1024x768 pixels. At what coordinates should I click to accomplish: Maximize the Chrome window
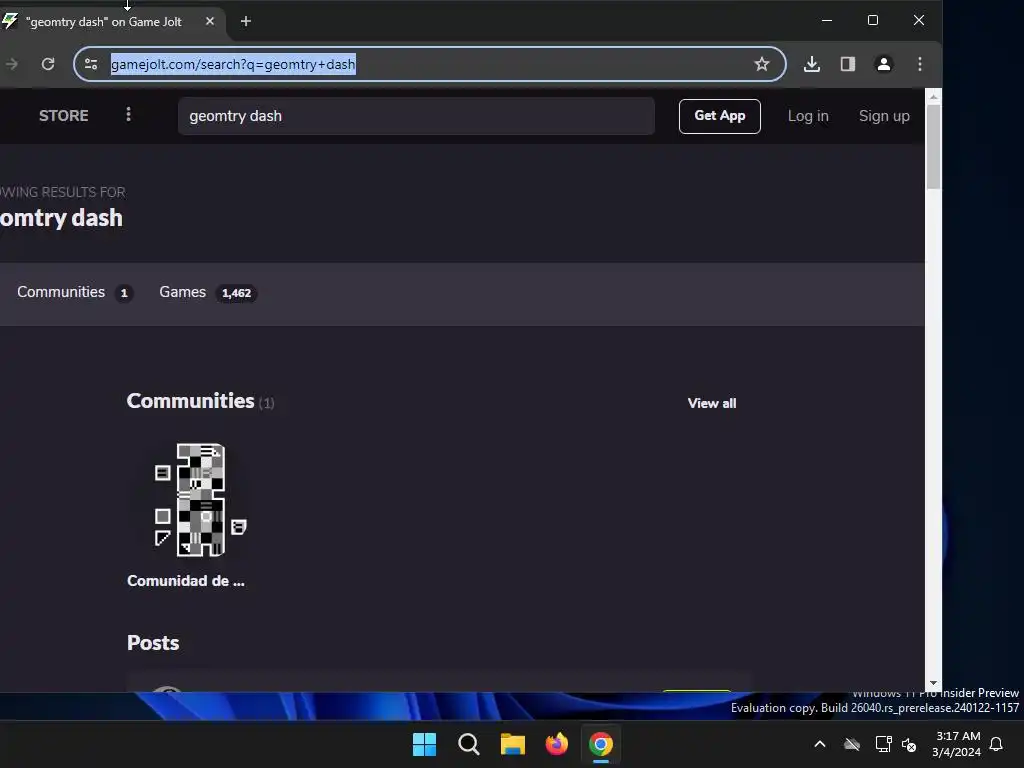coord(872,20)
